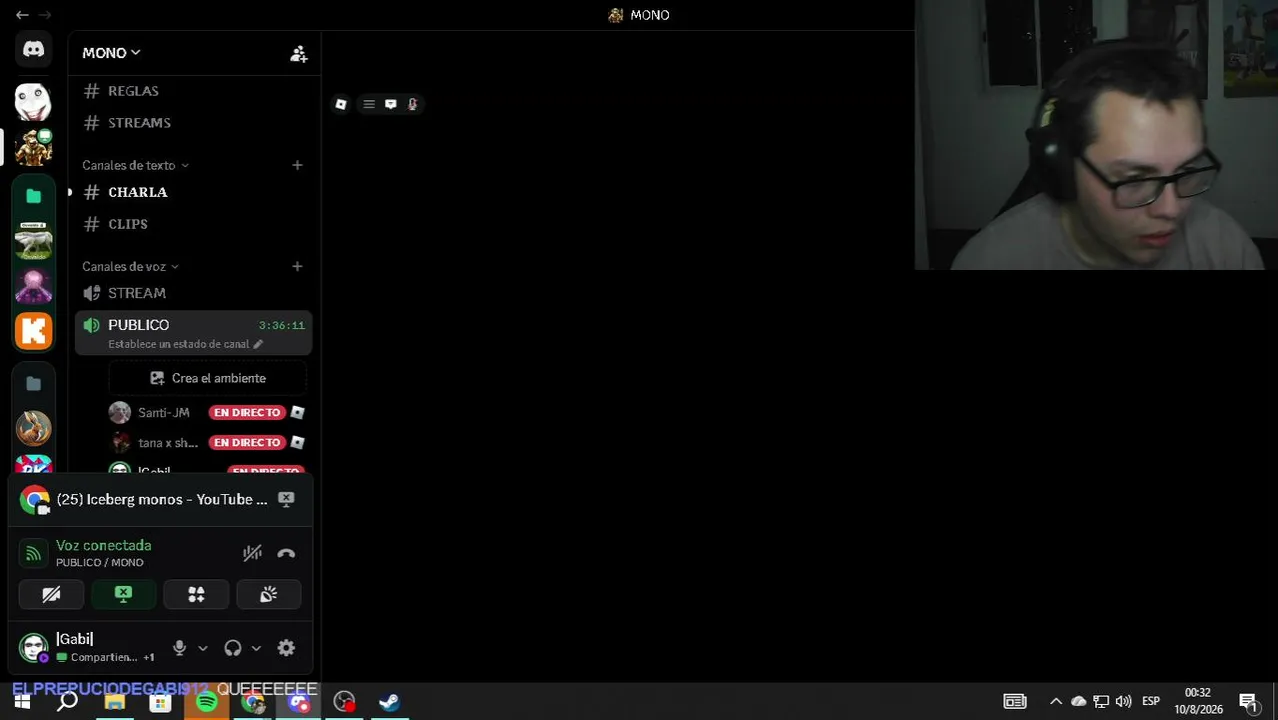Screen dimensions: 1278x720
Task: Open the white horse server icon
Action: (x=33, y=242)
